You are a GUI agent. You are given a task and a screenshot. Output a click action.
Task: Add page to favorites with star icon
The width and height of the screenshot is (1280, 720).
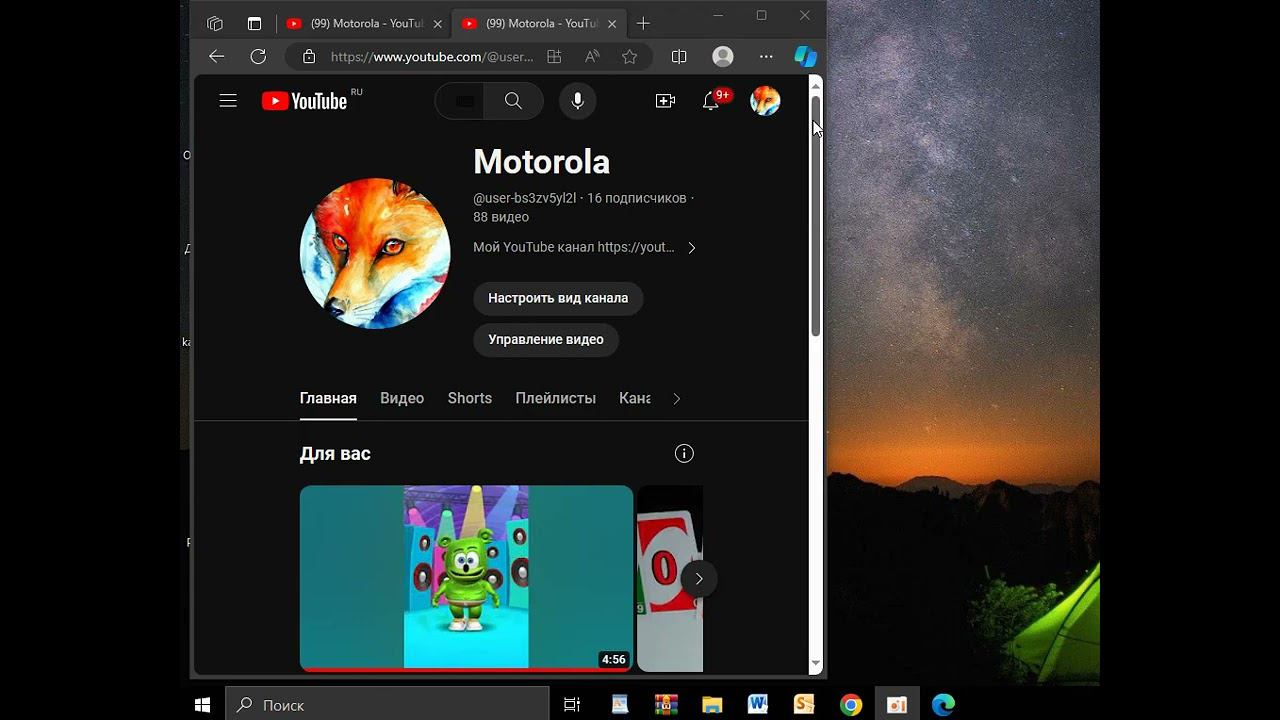[629, 57]
